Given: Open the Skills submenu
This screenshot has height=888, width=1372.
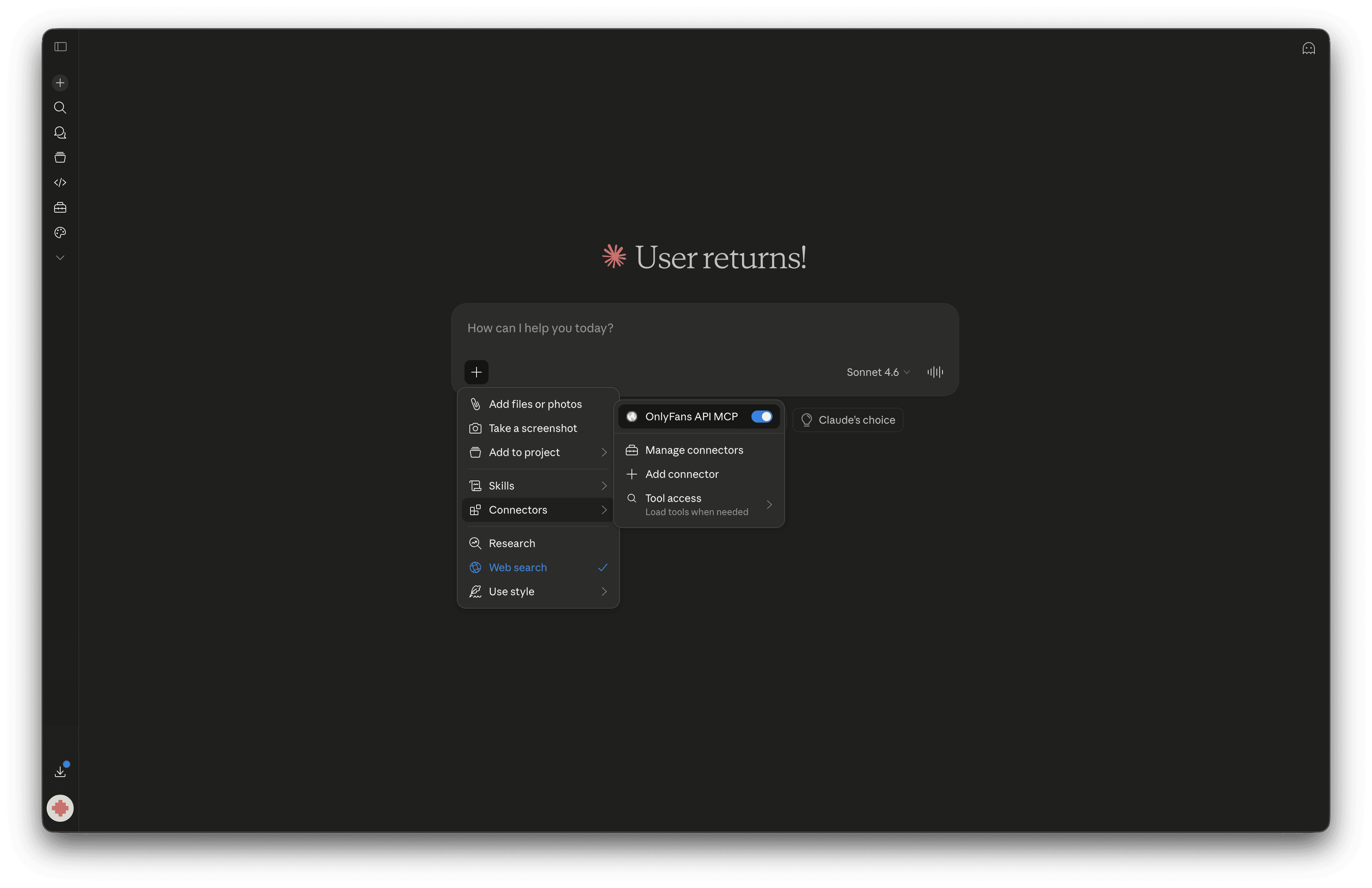Looking at the screenshot, I should 537,486.
